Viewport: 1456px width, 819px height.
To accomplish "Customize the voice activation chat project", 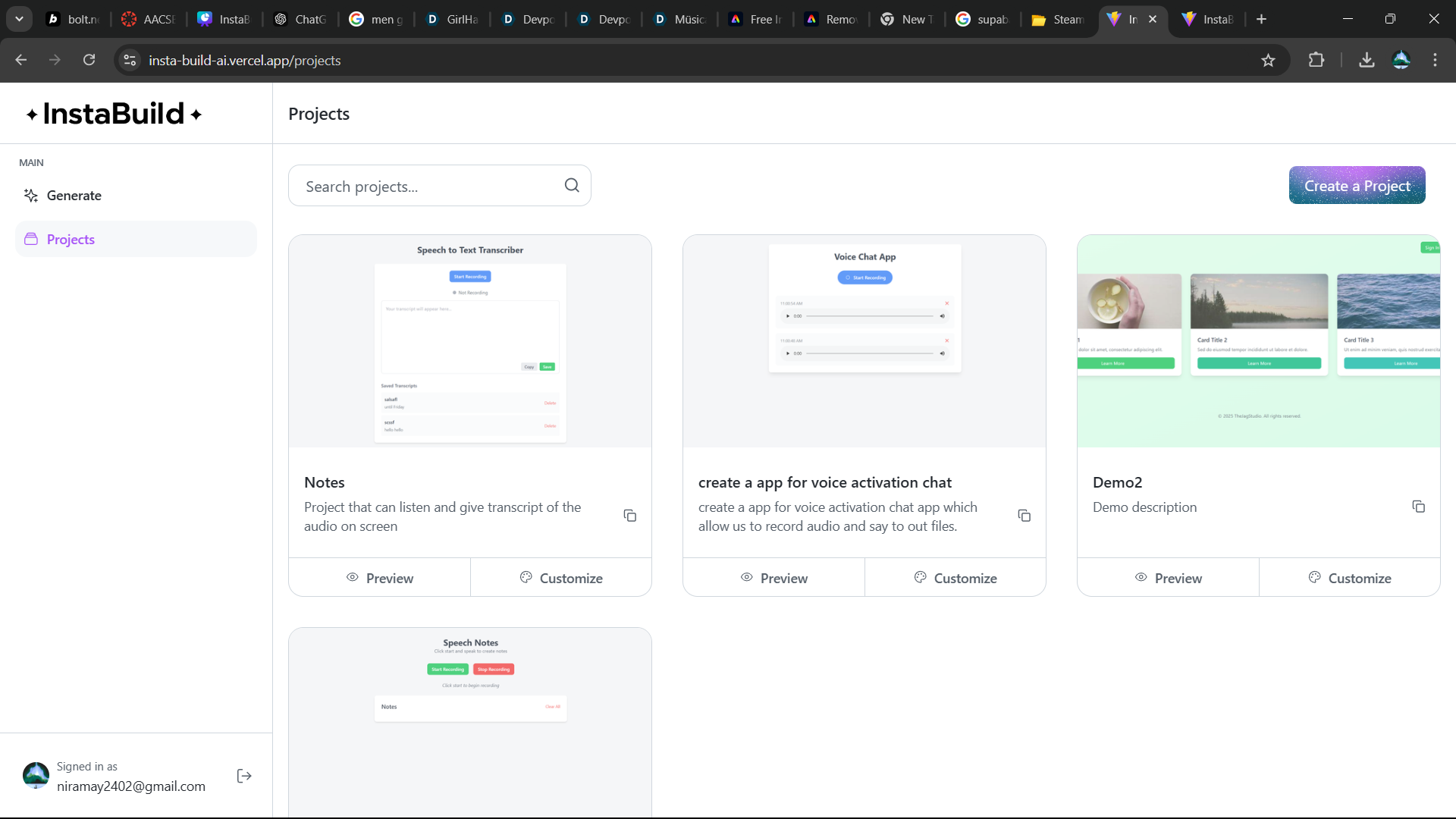I will [x=955, y=578].
